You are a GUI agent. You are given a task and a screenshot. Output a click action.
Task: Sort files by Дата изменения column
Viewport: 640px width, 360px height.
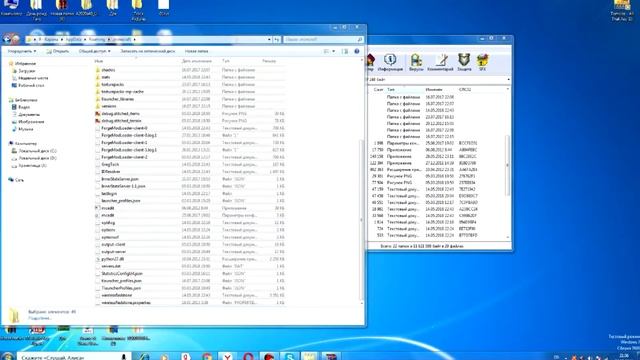click(197, 61)
